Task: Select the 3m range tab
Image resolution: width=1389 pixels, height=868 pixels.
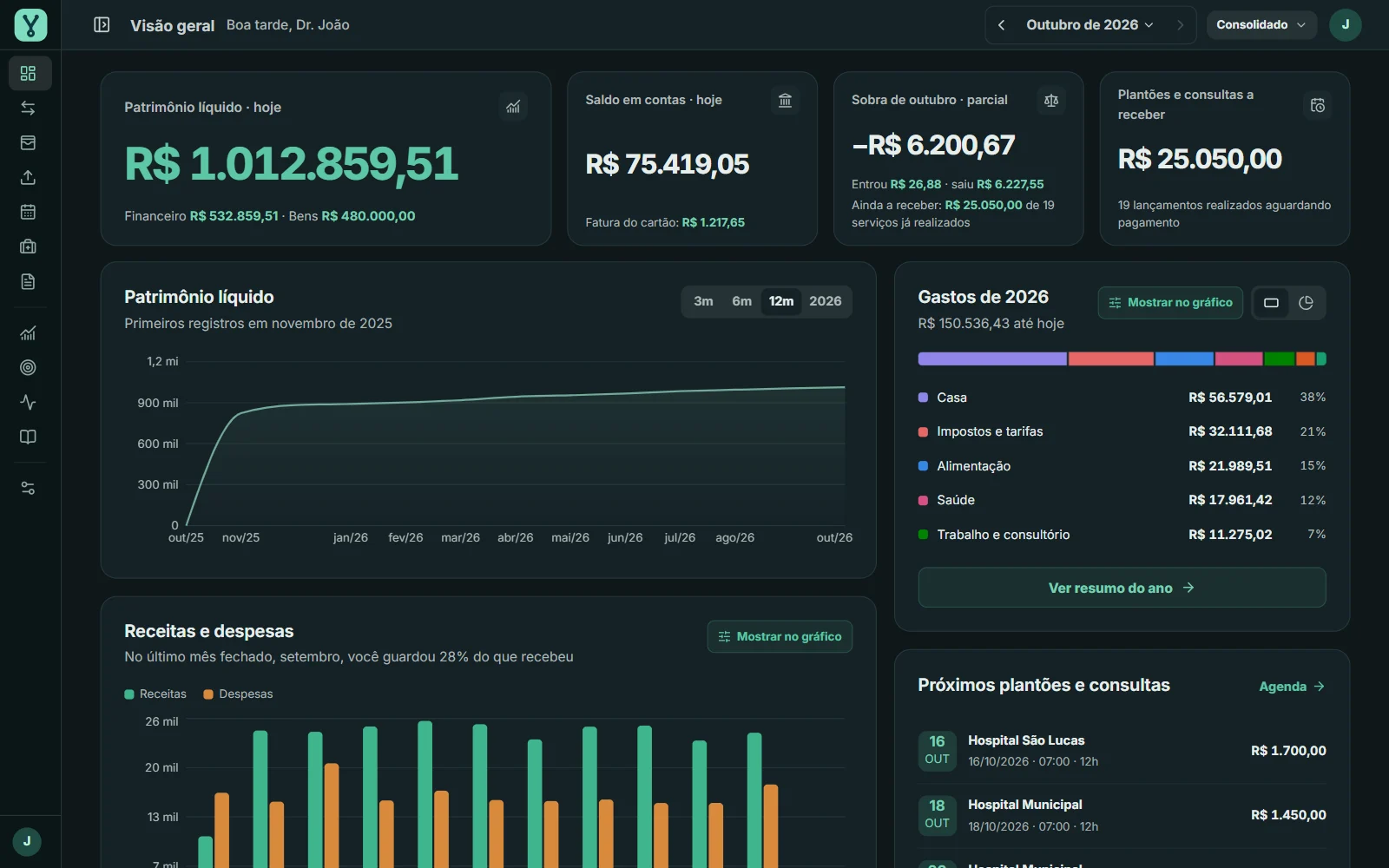Action: (x=703, y=301)
